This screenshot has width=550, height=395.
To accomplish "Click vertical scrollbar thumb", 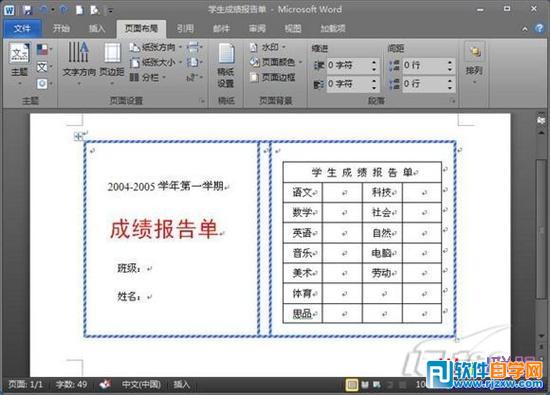I will pyautogui.click(x=541, y=229).
